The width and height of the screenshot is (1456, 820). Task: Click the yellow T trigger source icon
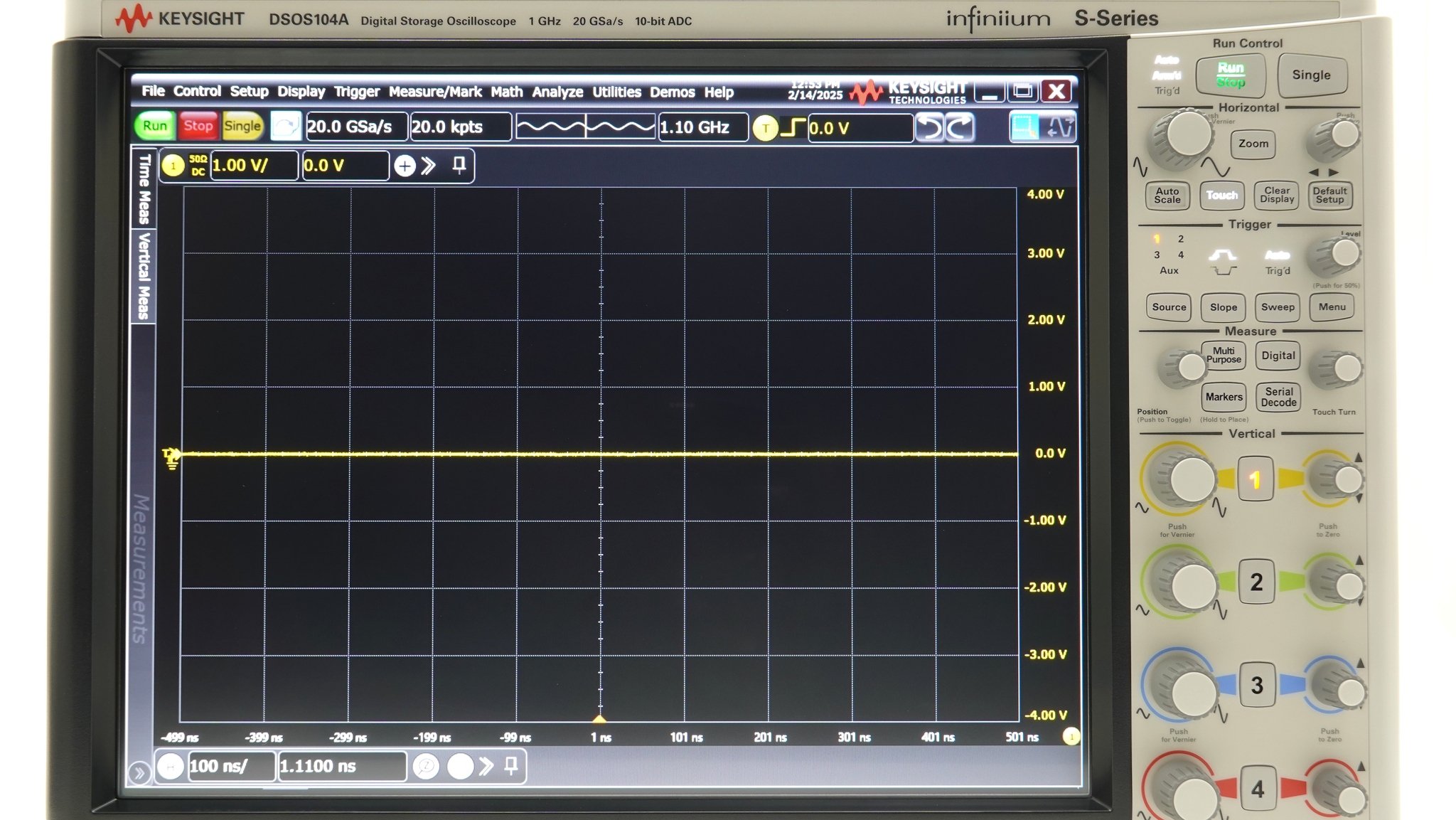coord(765,128)
